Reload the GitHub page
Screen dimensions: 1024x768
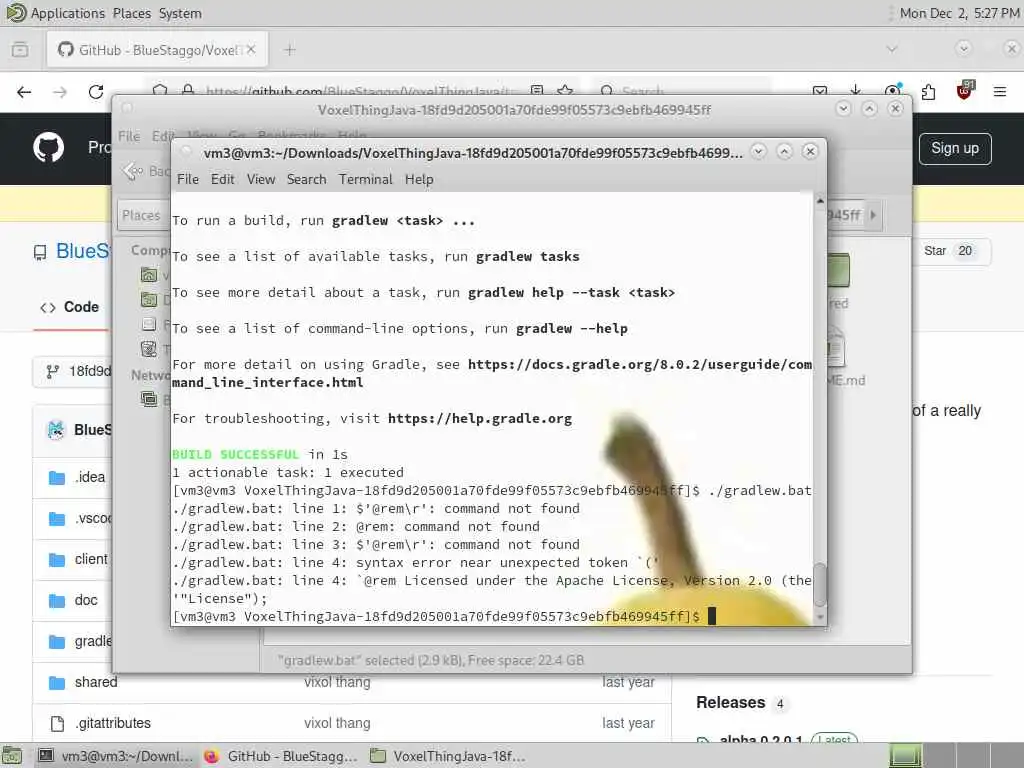[96, 92]
